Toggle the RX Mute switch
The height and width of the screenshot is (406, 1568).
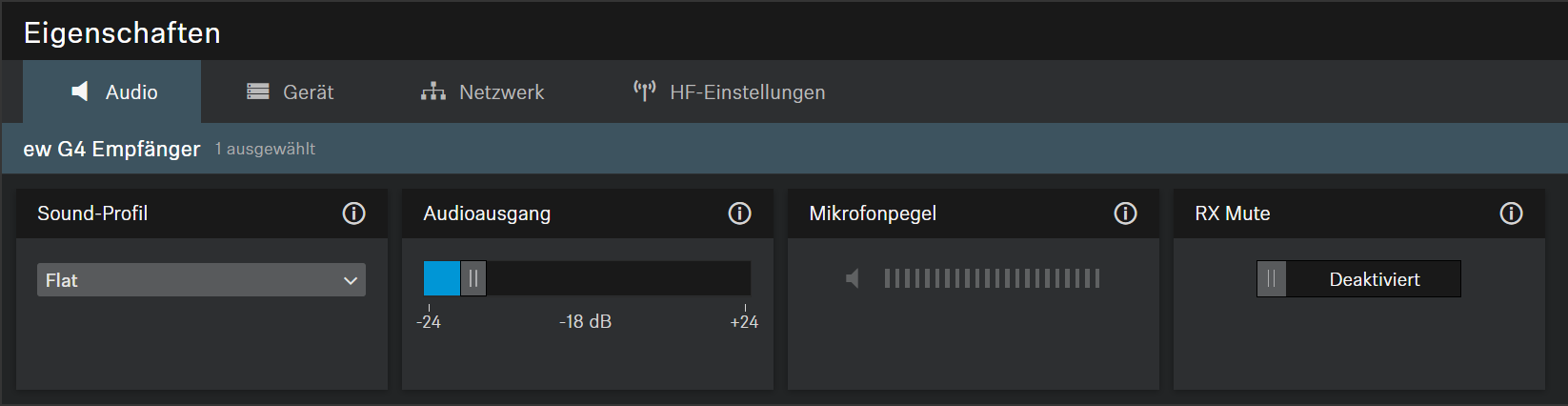pos(1272,279)
